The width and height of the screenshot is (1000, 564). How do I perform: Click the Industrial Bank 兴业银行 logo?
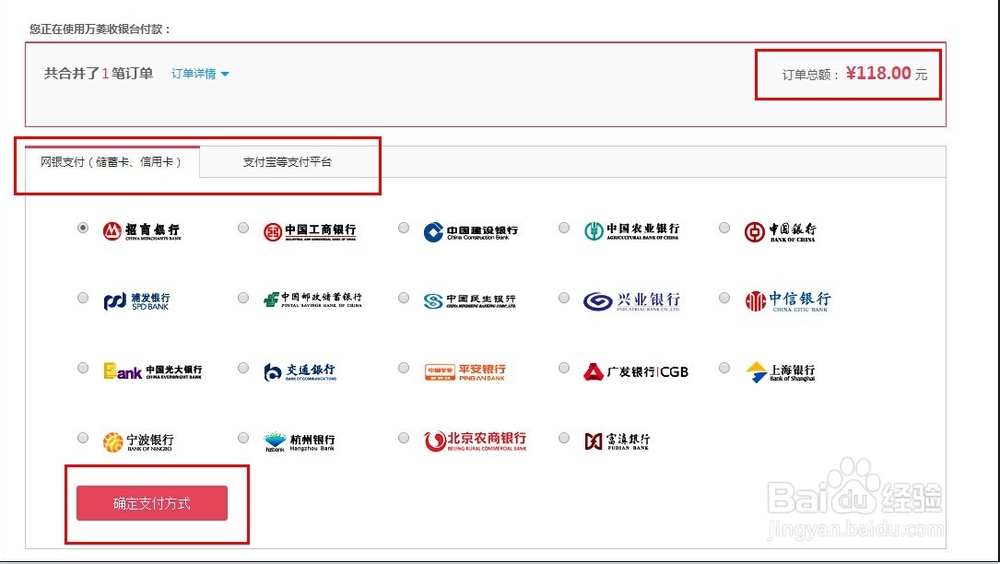tap(631, 301)
